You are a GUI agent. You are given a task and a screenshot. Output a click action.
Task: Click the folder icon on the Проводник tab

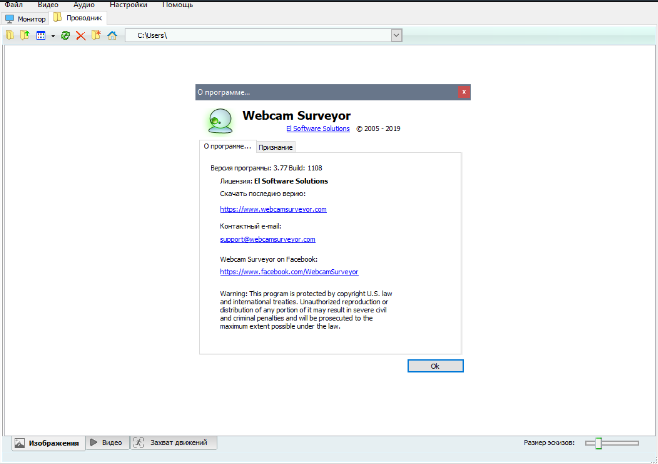pos(57,18)
